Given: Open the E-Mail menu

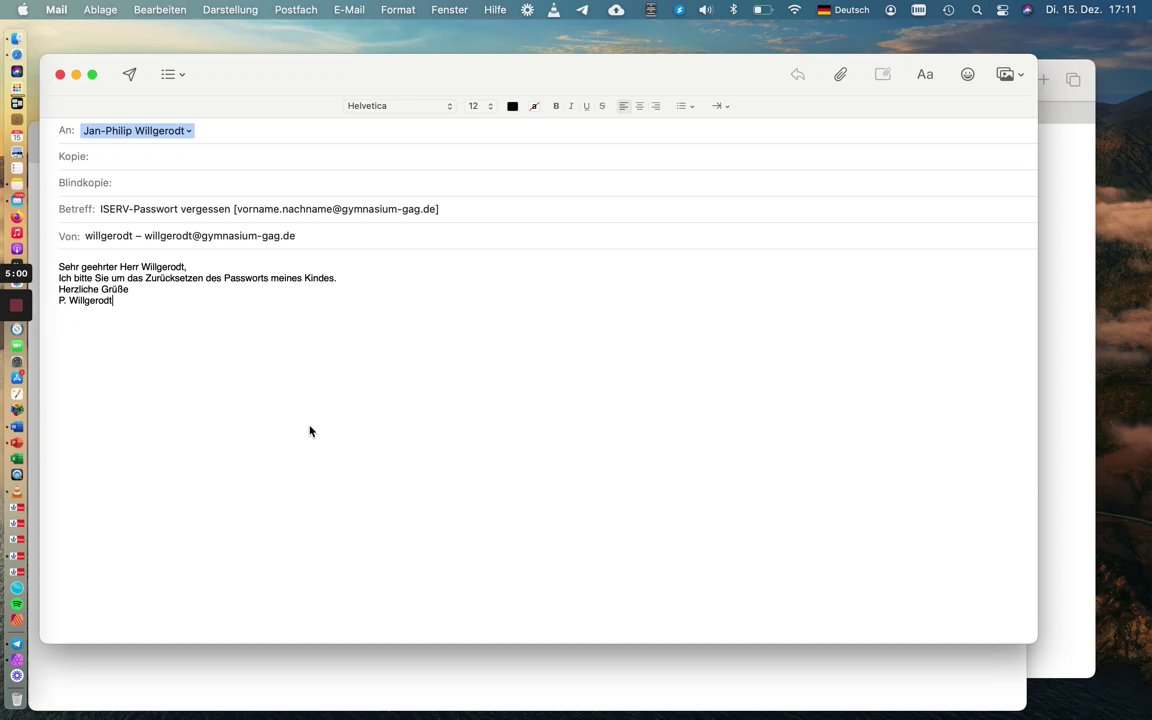Looking at the screenshot, I should [349, 10].
